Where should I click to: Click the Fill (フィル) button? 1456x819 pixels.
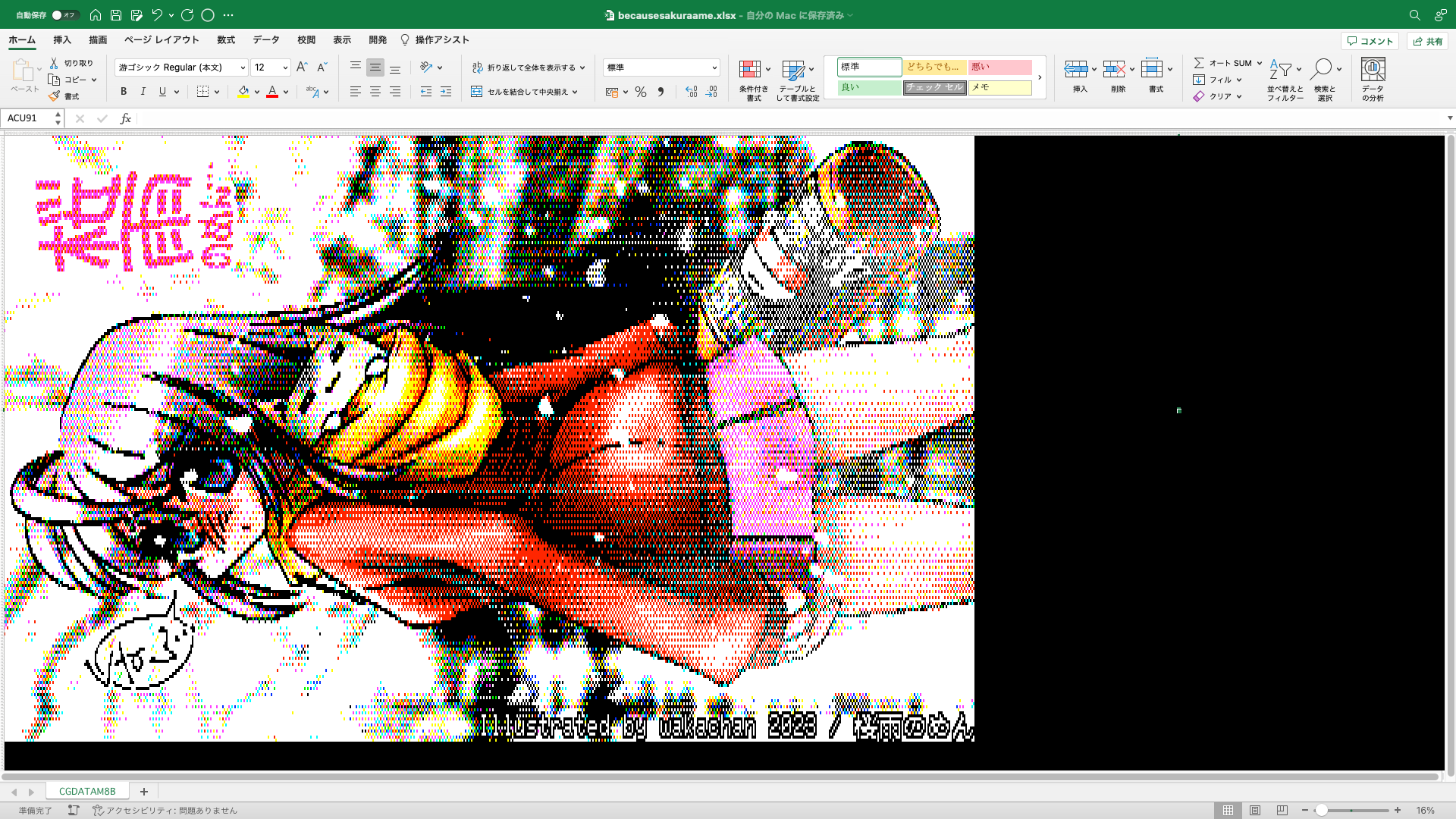tap(1218, 80)
